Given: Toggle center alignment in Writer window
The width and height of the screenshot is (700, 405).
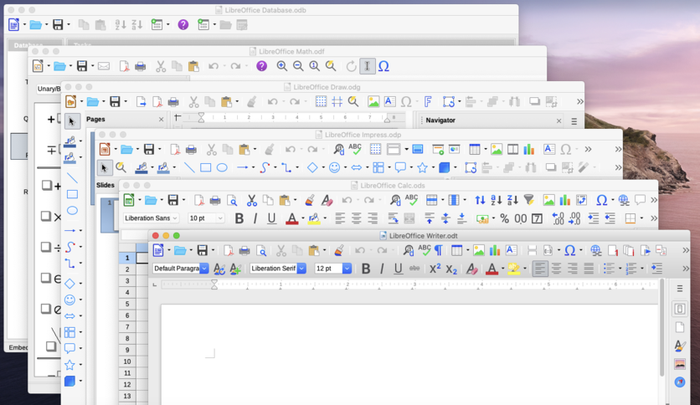Looking at the screenshot, I should coord(556,268).
